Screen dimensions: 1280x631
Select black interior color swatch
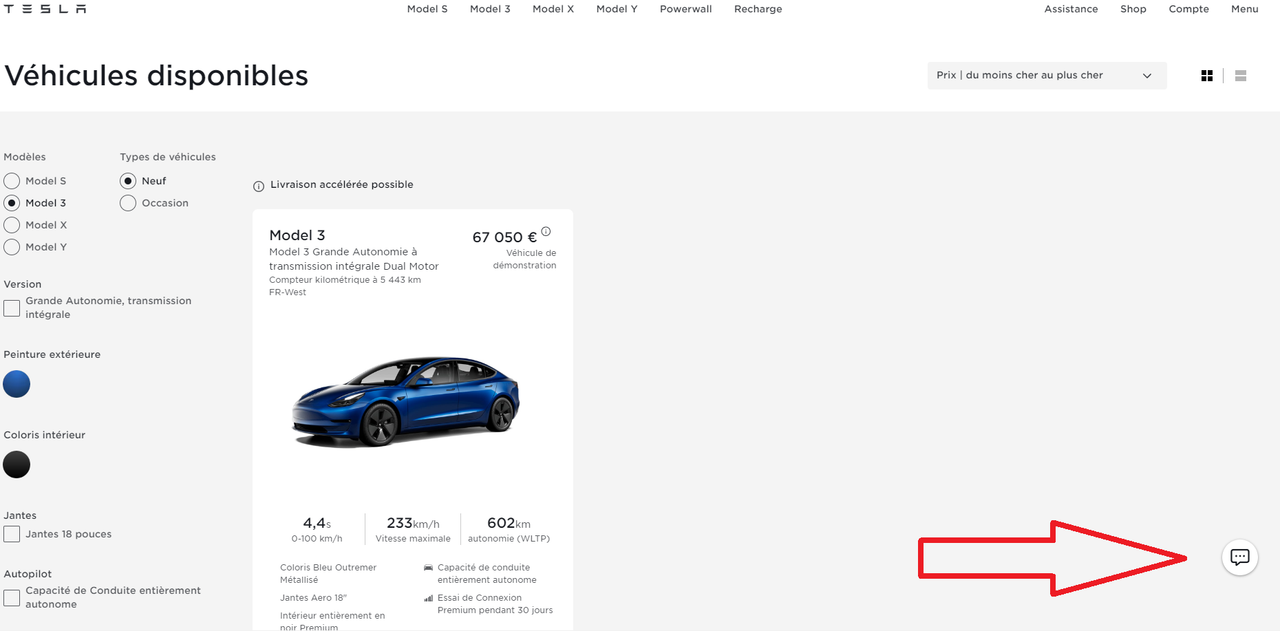coord(17,465)
